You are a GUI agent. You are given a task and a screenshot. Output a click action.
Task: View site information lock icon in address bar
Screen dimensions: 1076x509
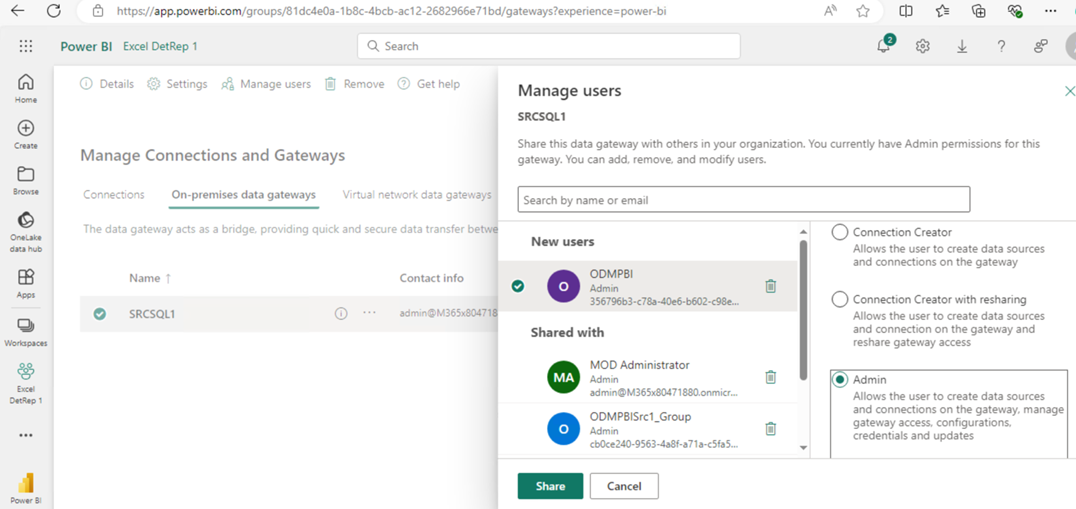pos(98,11)
